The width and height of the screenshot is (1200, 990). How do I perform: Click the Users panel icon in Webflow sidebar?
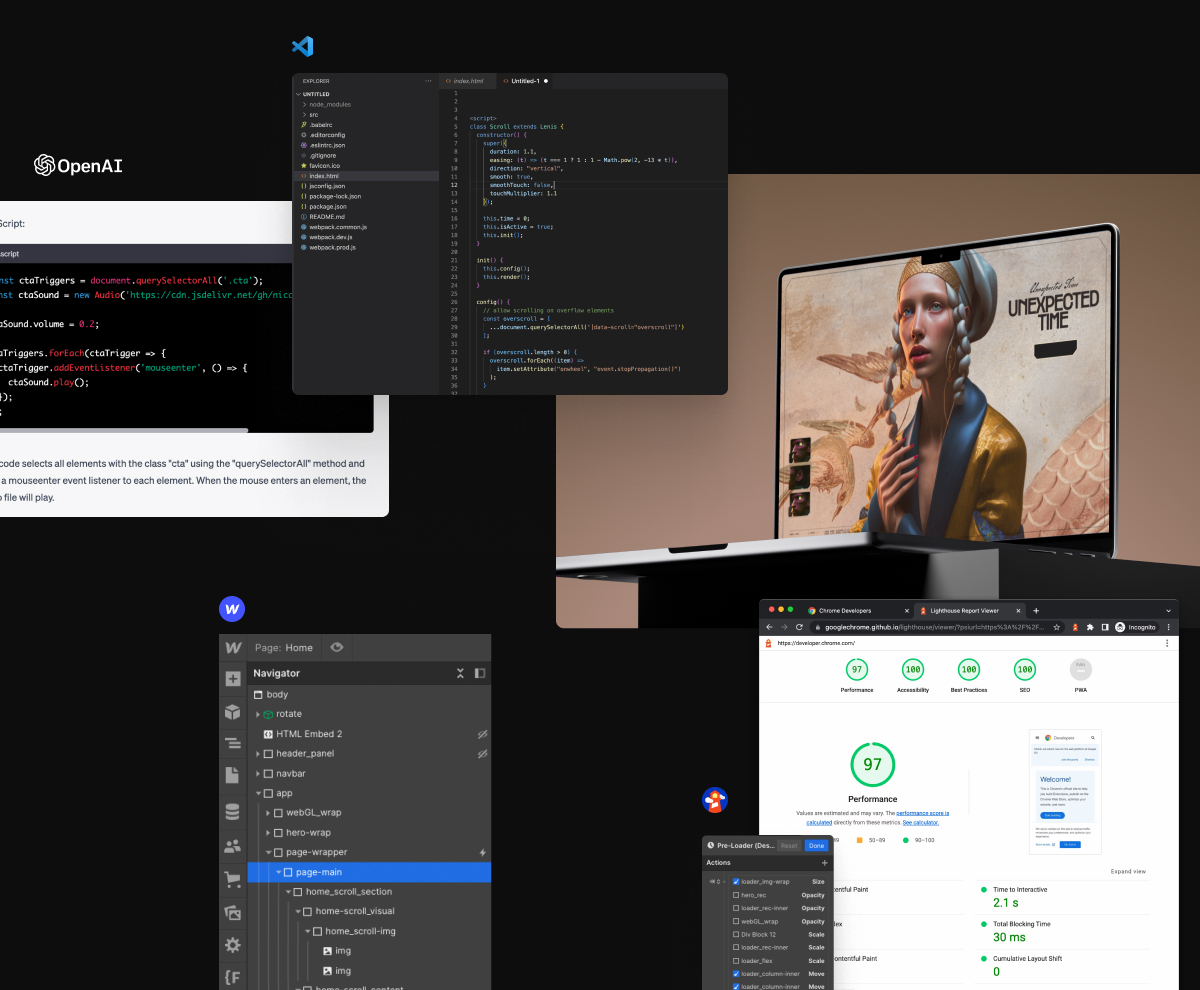[233, 845]
